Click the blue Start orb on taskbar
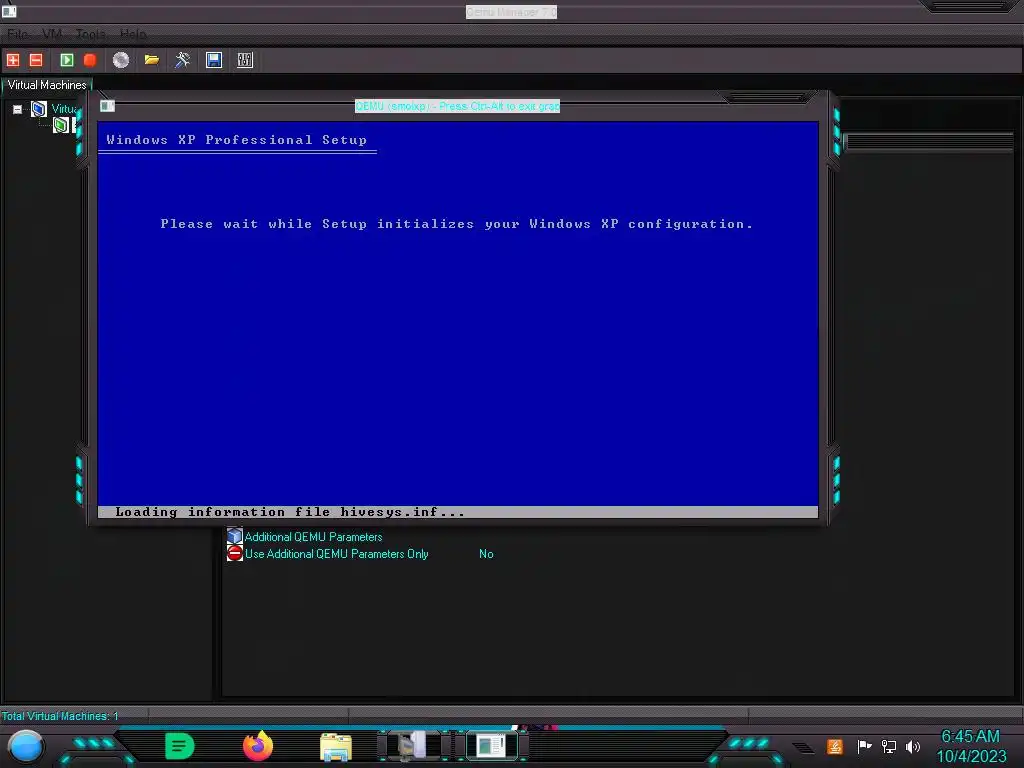Viewport: 1024px width, 768px height. coord(26,747)
